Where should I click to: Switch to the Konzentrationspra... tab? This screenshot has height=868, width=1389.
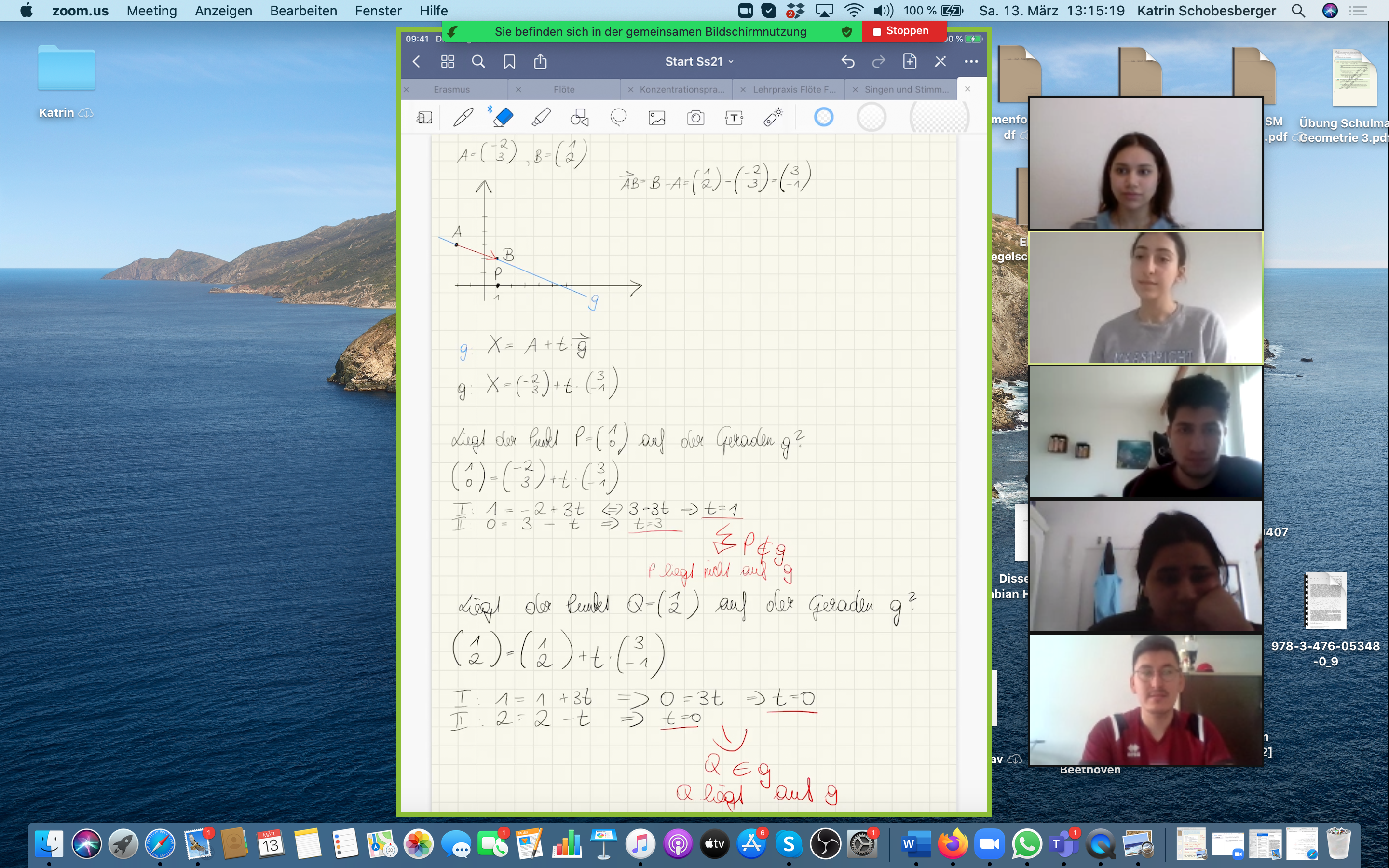682,90
